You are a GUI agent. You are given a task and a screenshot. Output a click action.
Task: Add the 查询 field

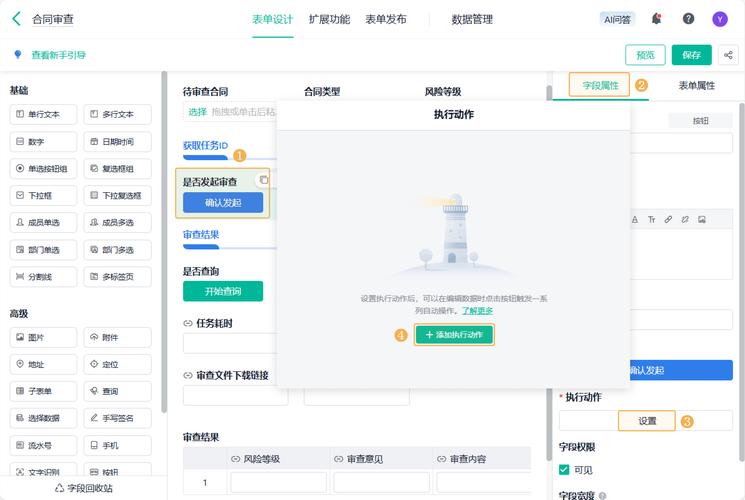(117, 391)
